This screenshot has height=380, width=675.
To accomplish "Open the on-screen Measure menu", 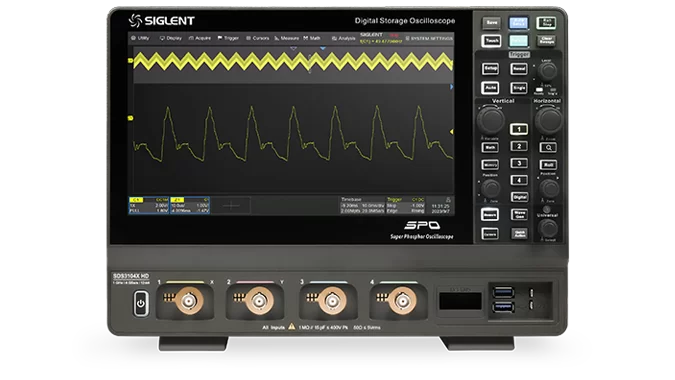I will 287,38.
